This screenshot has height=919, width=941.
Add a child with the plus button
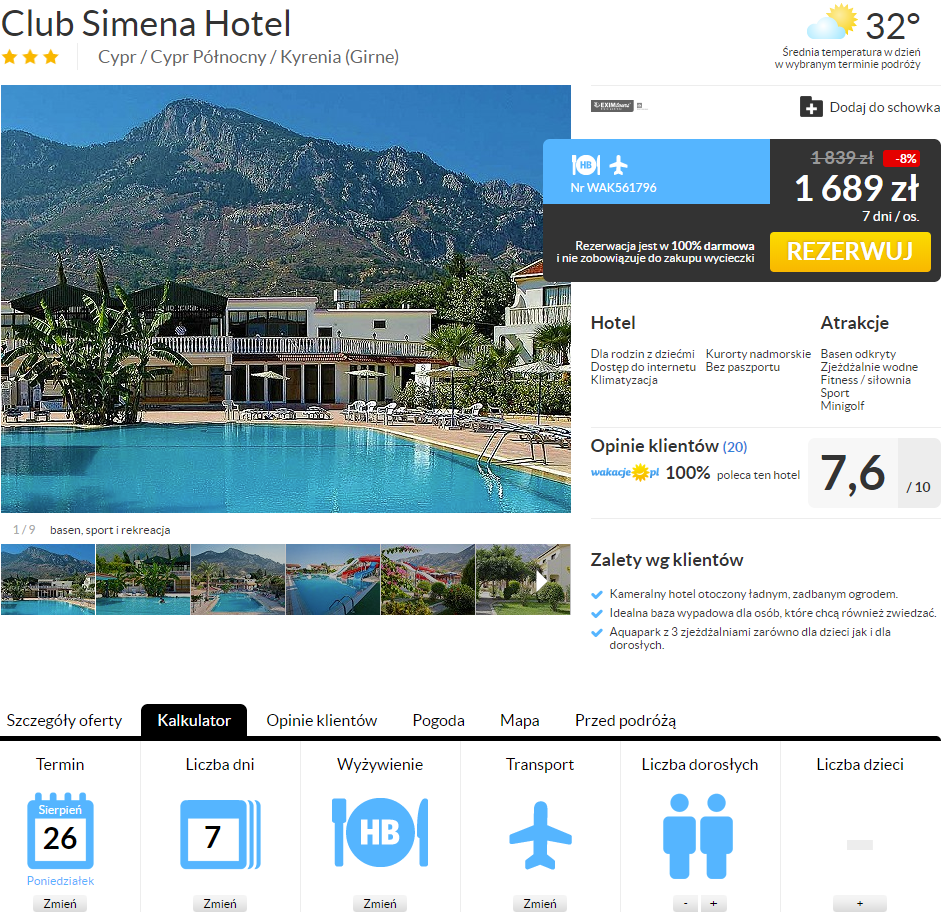click(859, 903)
